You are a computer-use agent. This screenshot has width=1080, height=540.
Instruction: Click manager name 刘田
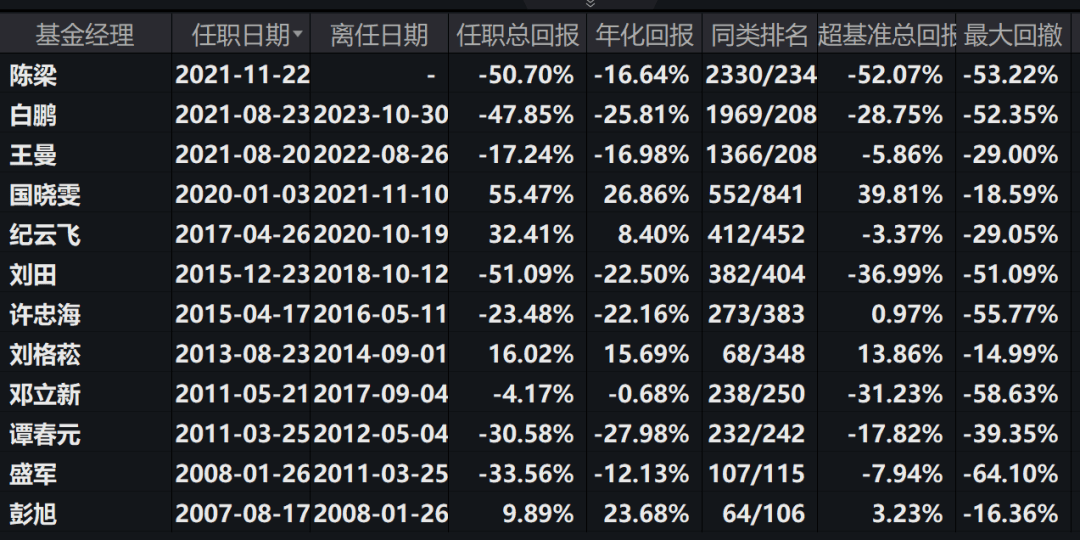click(32, 275)
